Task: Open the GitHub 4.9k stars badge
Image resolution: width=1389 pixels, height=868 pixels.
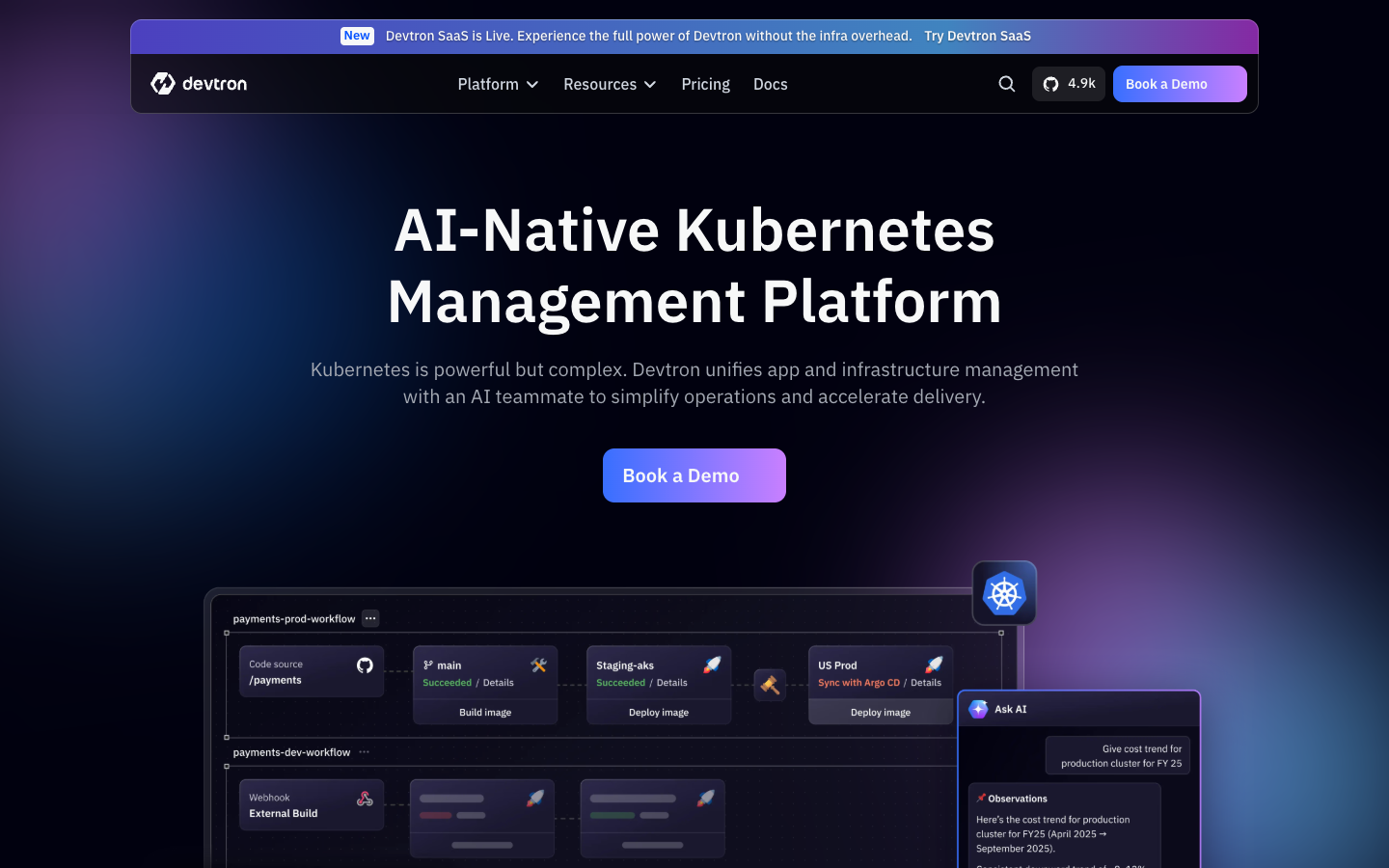Action: 1069,84
